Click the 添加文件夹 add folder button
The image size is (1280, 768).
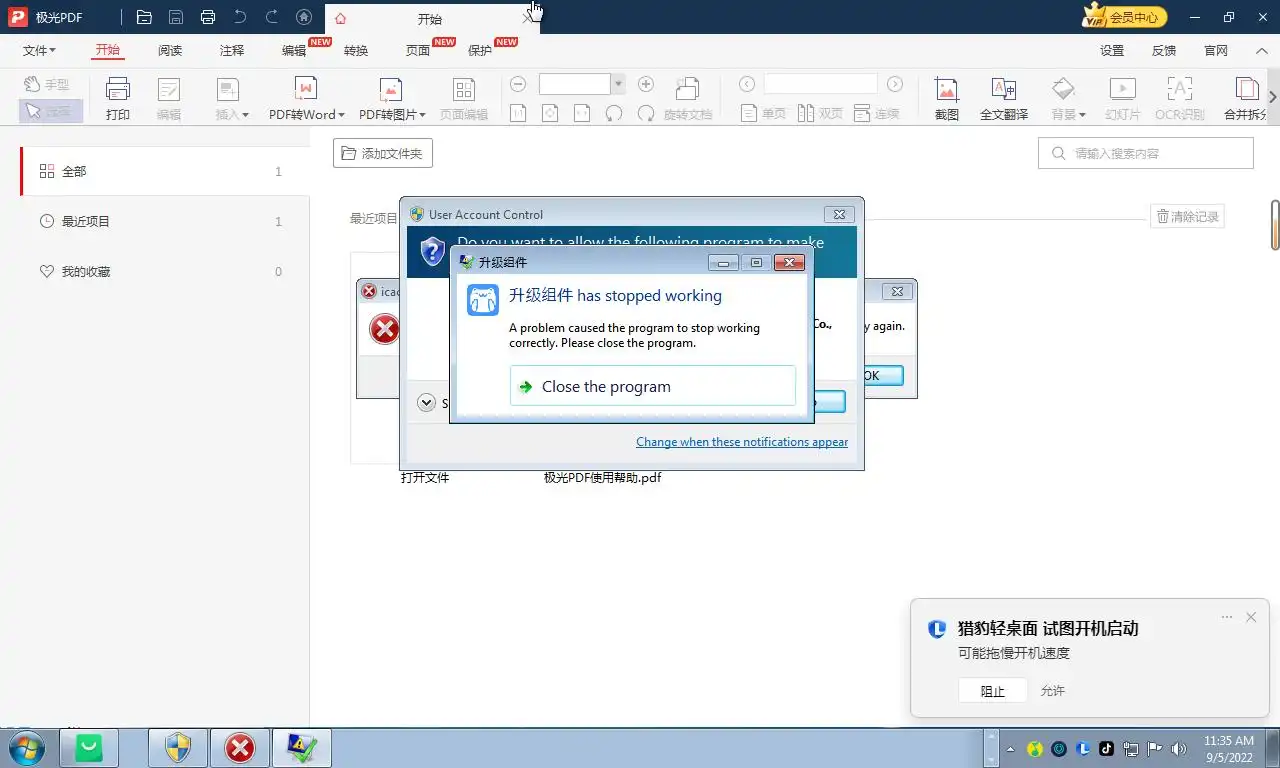[x=383, y=153]
